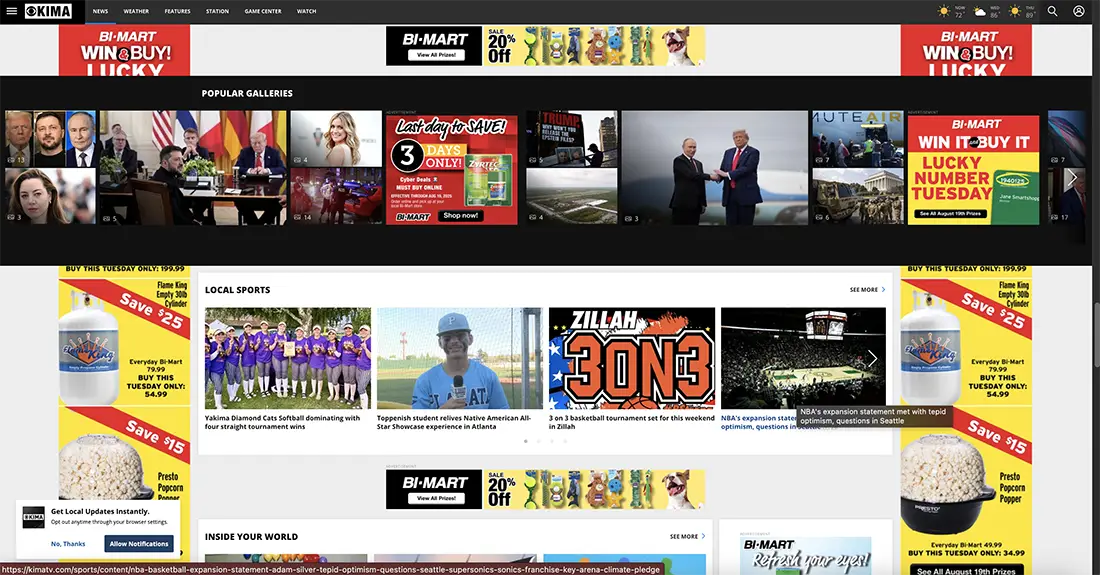Open the Lincoln Memorial military vehicle gallery

(858, 196)
